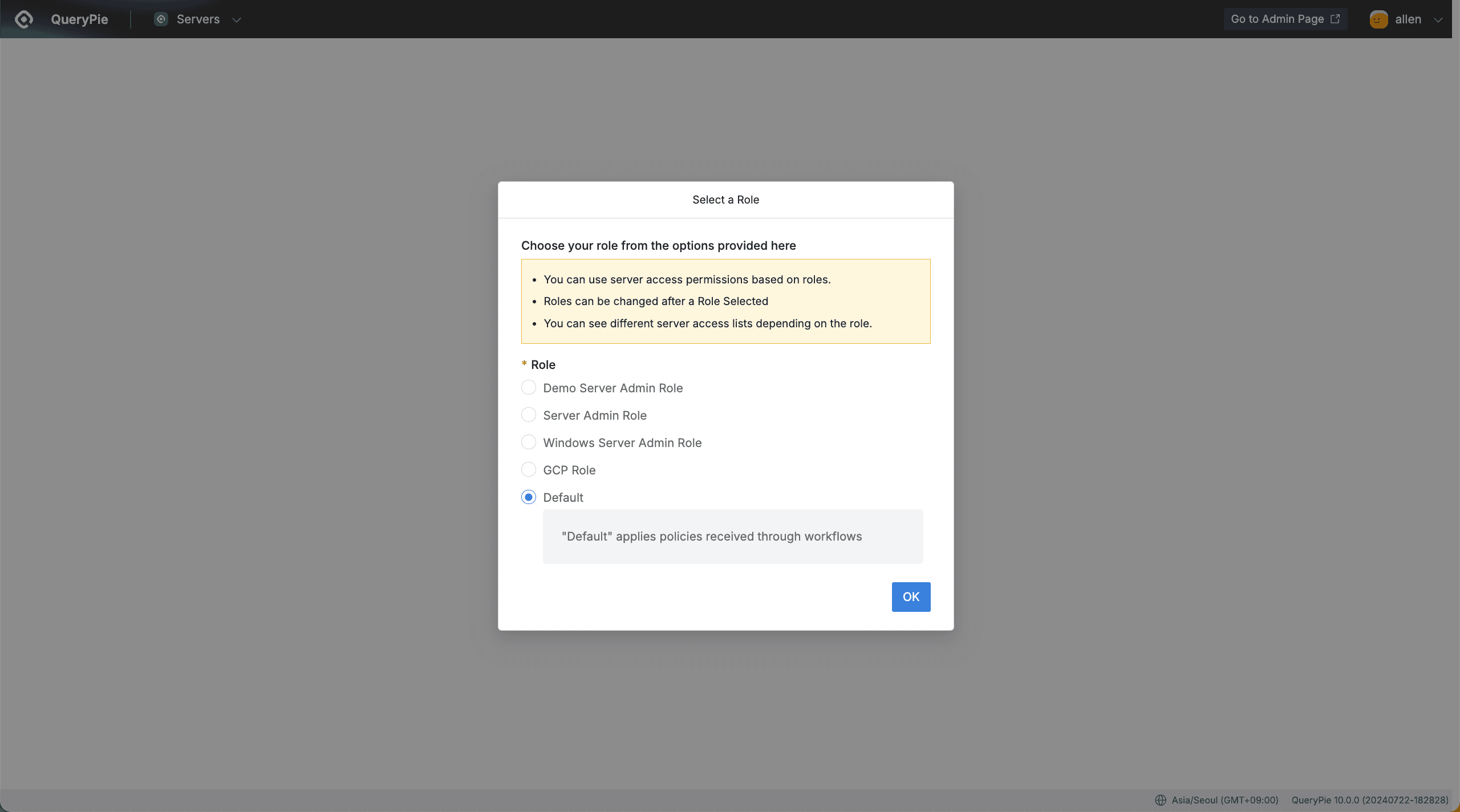Screen dimensions: 1460x812
Task: Click the external link icon on Go to Admin Page
Action: coord(1335,18)
